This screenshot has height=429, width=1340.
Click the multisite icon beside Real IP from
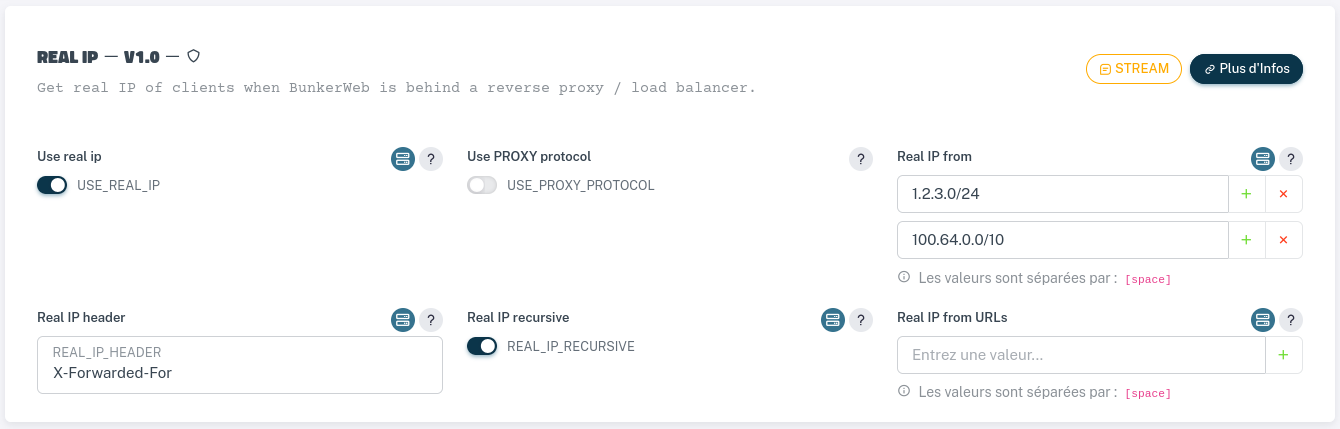point(1263,159)
